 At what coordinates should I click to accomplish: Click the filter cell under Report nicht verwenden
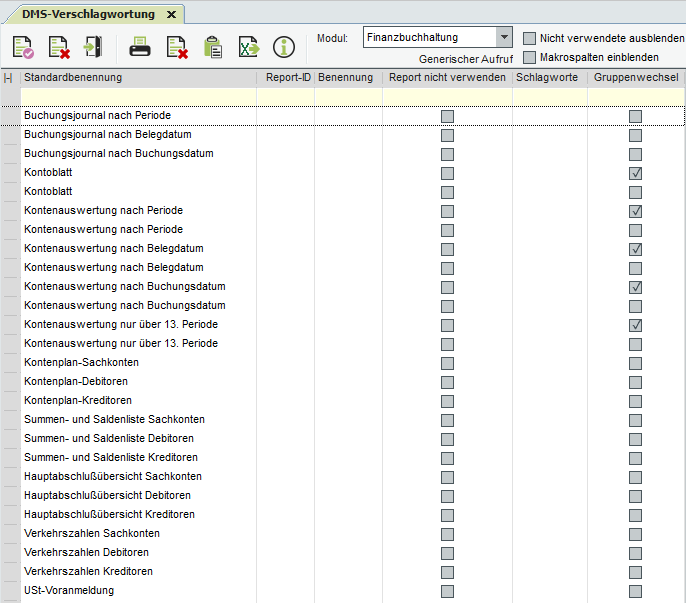click(448, 97)
